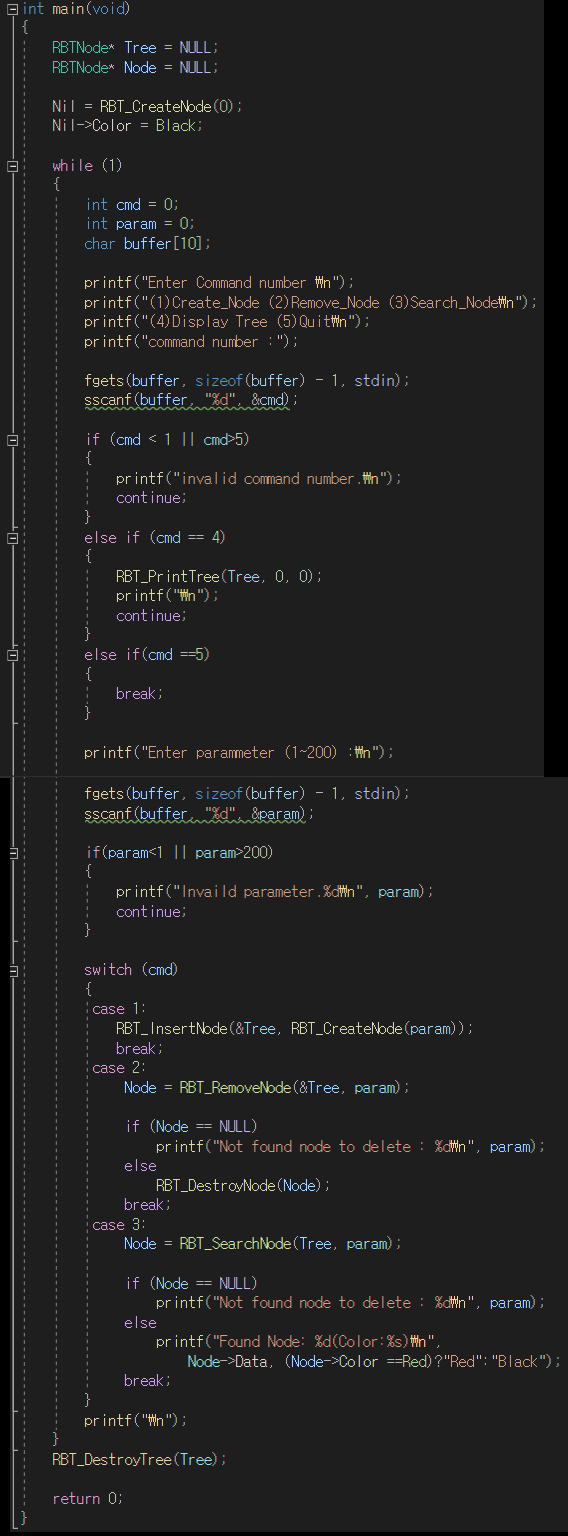Click the printf listing "(1)Create_Node (2)Remove_Node (3)Search_Node"
568x1536 pixels.
click(311, 302)
